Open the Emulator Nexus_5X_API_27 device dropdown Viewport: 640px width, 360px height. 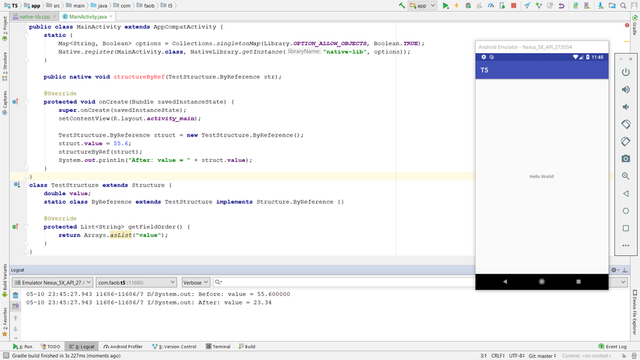(52, 282)
